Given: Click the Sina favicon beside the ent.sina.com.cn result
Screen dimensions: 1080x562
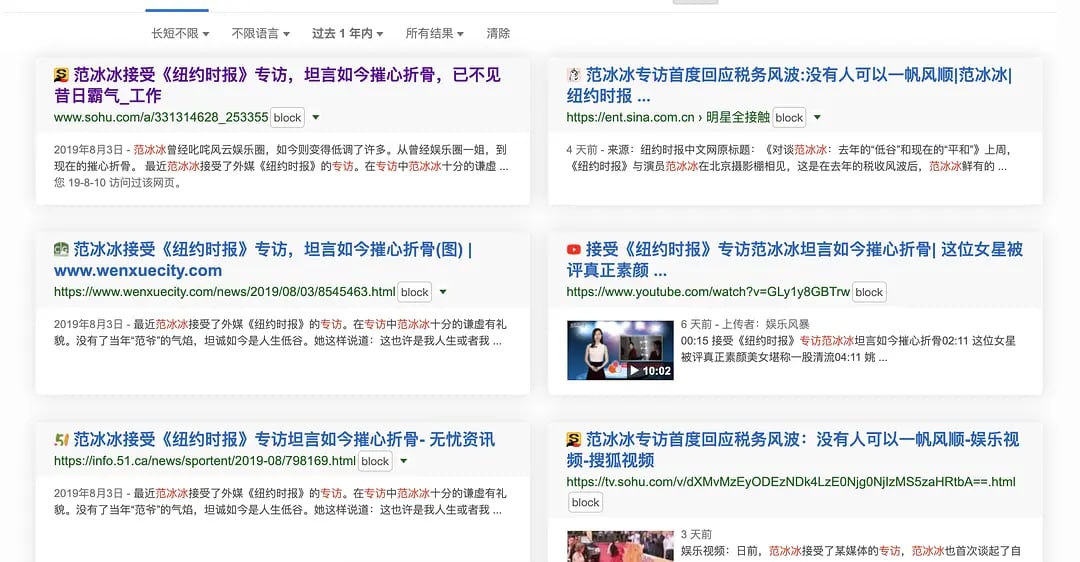Looking at the screenshot, I should pos(574,75).
